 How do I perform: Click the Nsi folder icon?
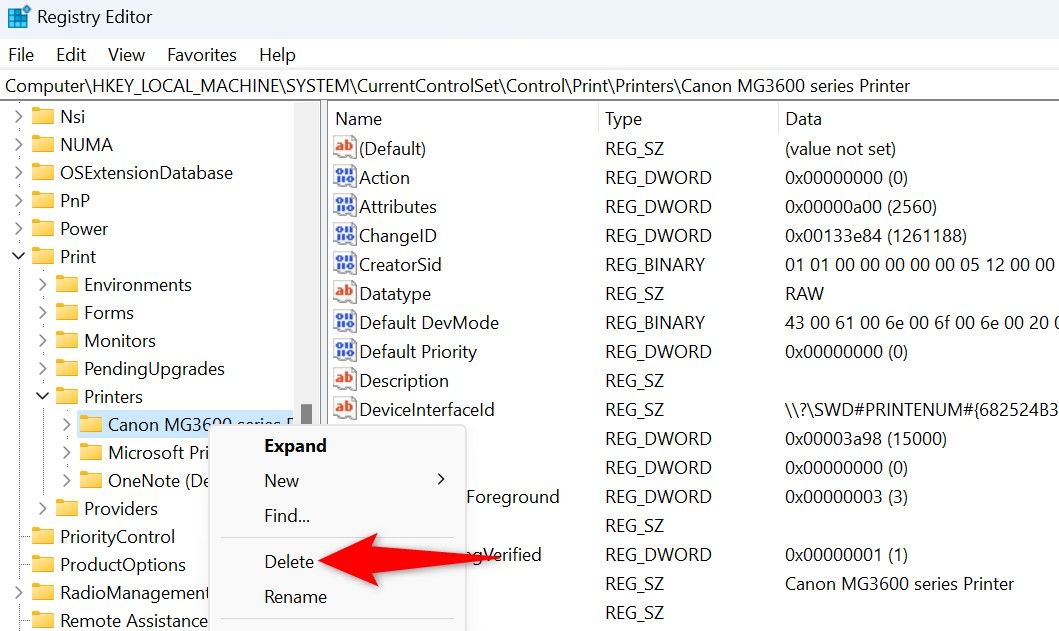[43, 116]
